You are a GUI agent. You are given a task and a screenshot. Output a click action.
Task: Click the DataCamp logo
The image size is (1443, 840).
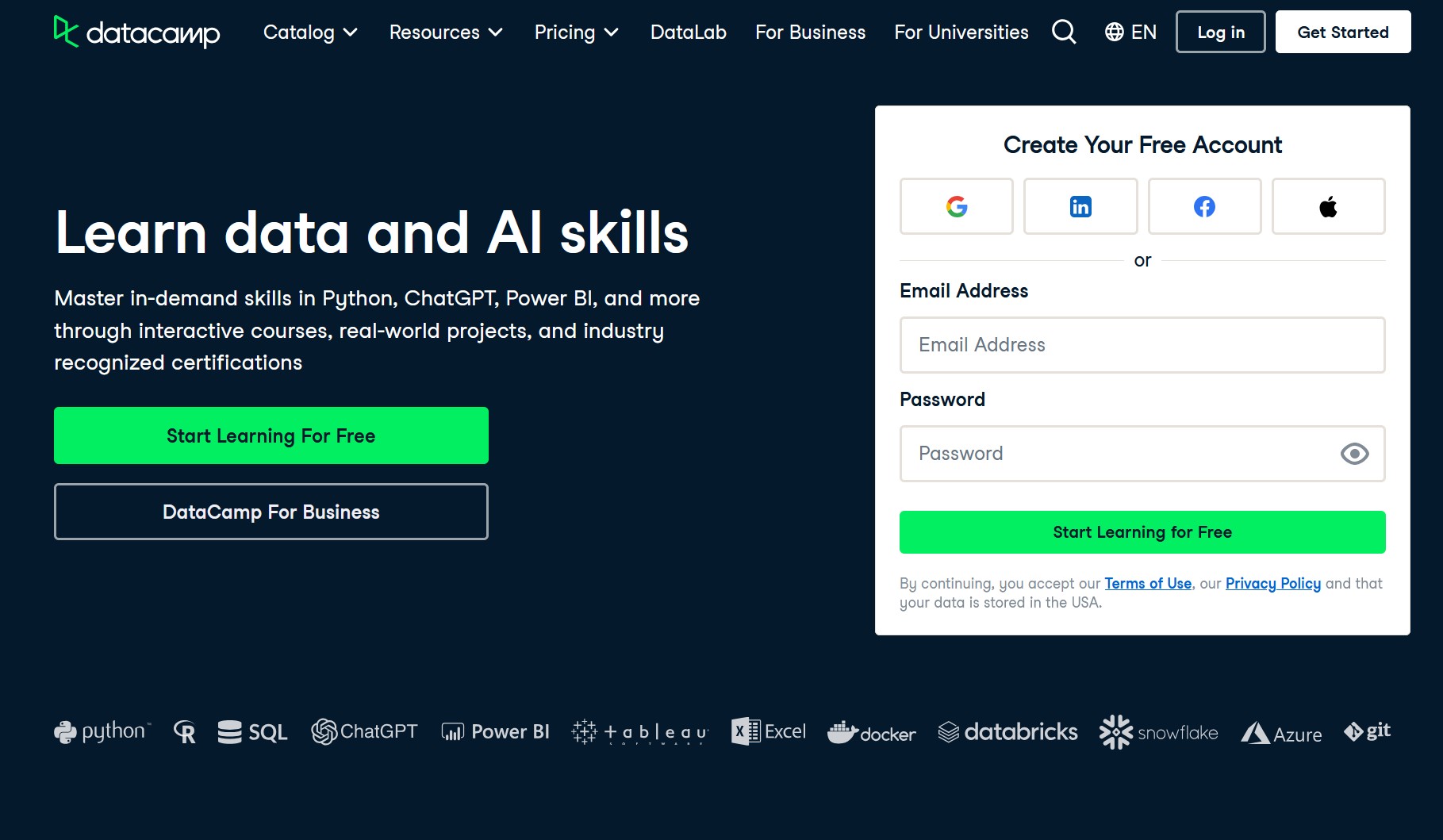(x=136, y=32)
